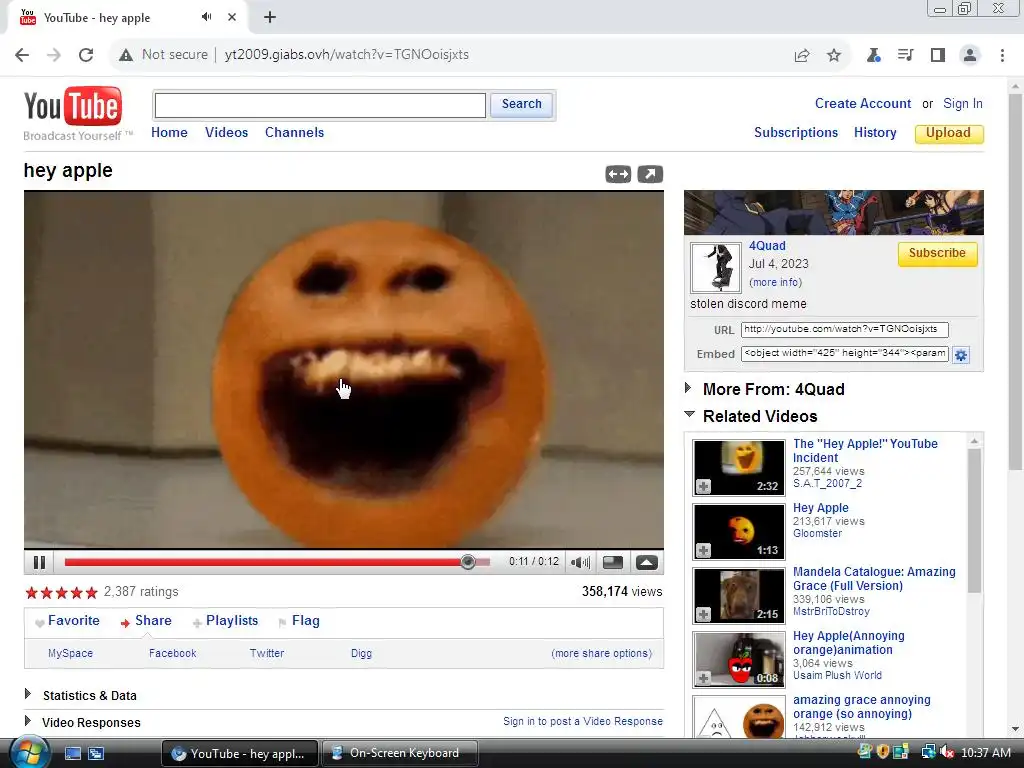The height and width of the screenshot is (768, 1024).
Task: Open the browser side panel icon
Action: coord(938,56)
